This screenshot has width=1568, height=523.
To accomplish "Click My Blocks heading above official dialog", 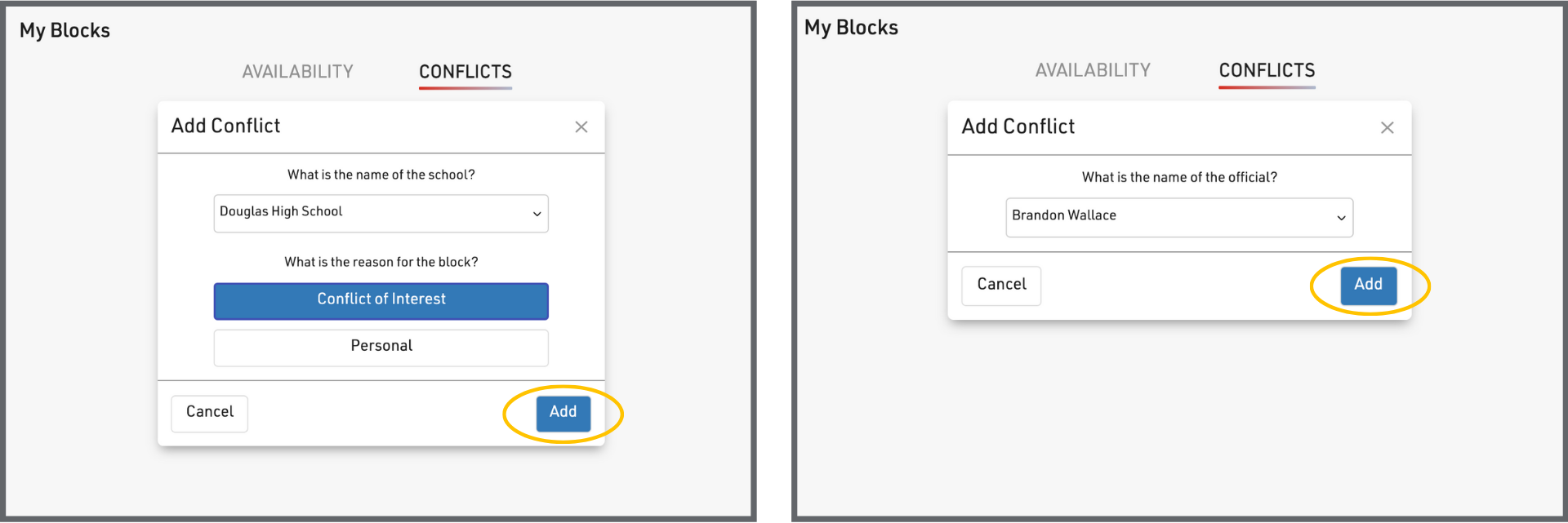I will 851,28.
